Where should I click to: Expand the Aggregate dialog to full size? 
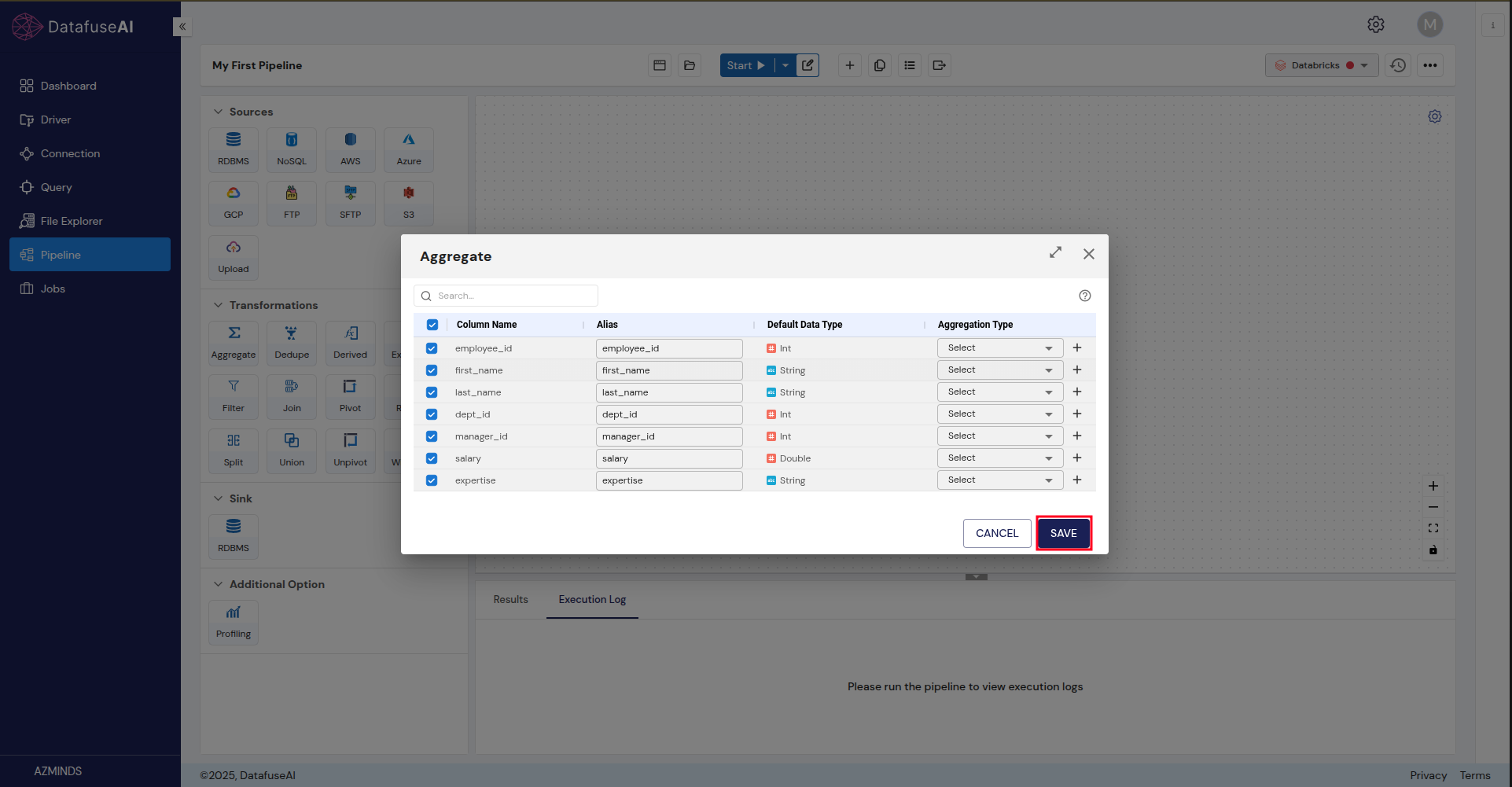point(1055,252)
